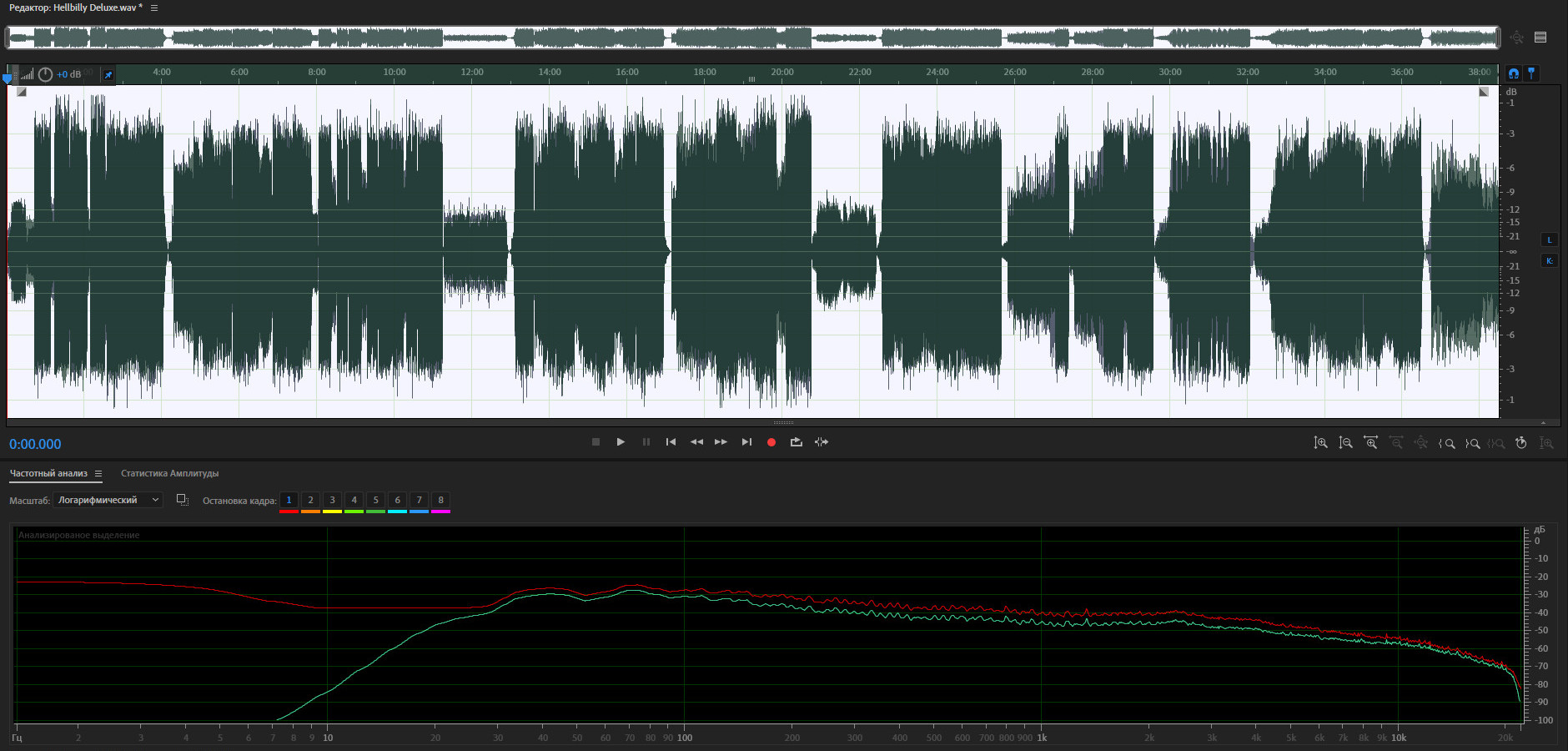
Task: Open the Редактор panel menu icon
Action: (154, 8)
